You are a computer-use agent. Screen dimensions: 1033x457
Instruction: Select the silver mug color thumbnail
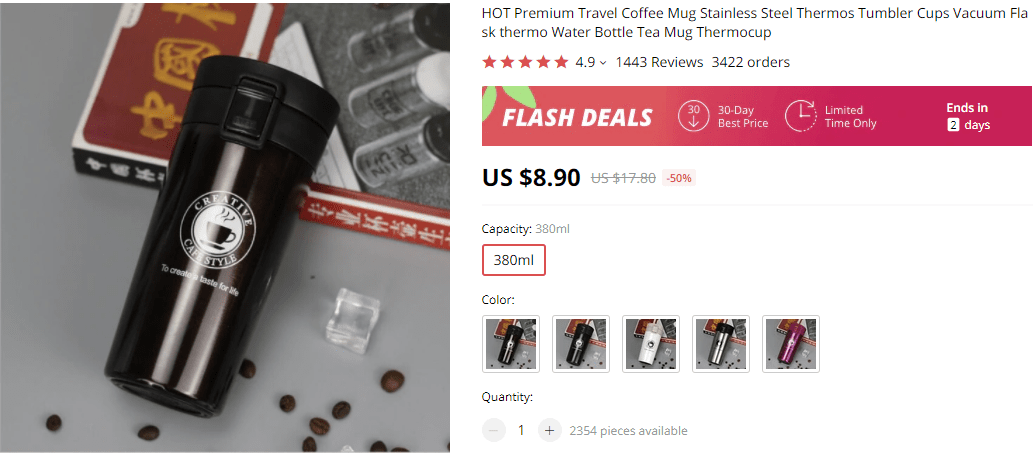point(721,344)
